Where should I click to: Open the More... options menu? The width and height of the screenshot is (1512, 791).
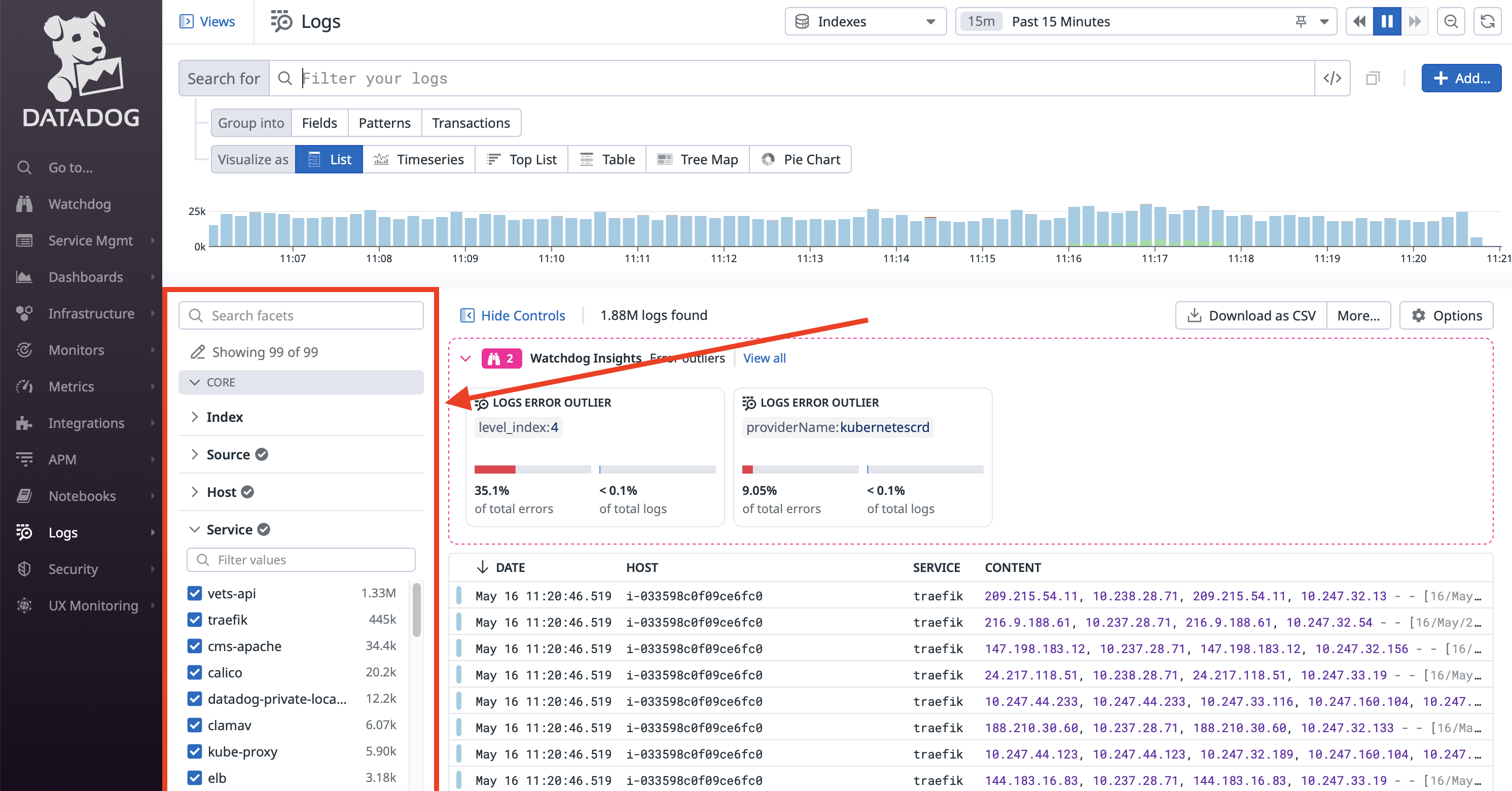(1358, 316)
